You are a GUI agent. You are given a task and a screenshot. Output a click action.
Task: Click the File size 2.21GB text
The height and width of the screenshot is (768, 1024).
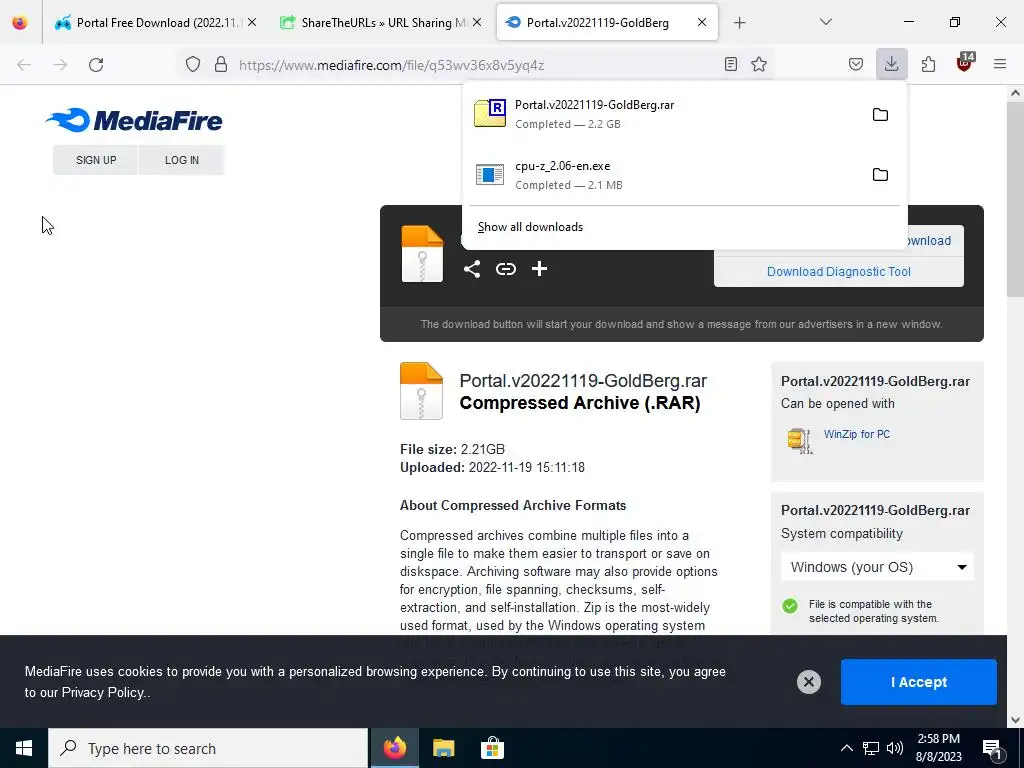pyautogui.click(x=452, y=449)
